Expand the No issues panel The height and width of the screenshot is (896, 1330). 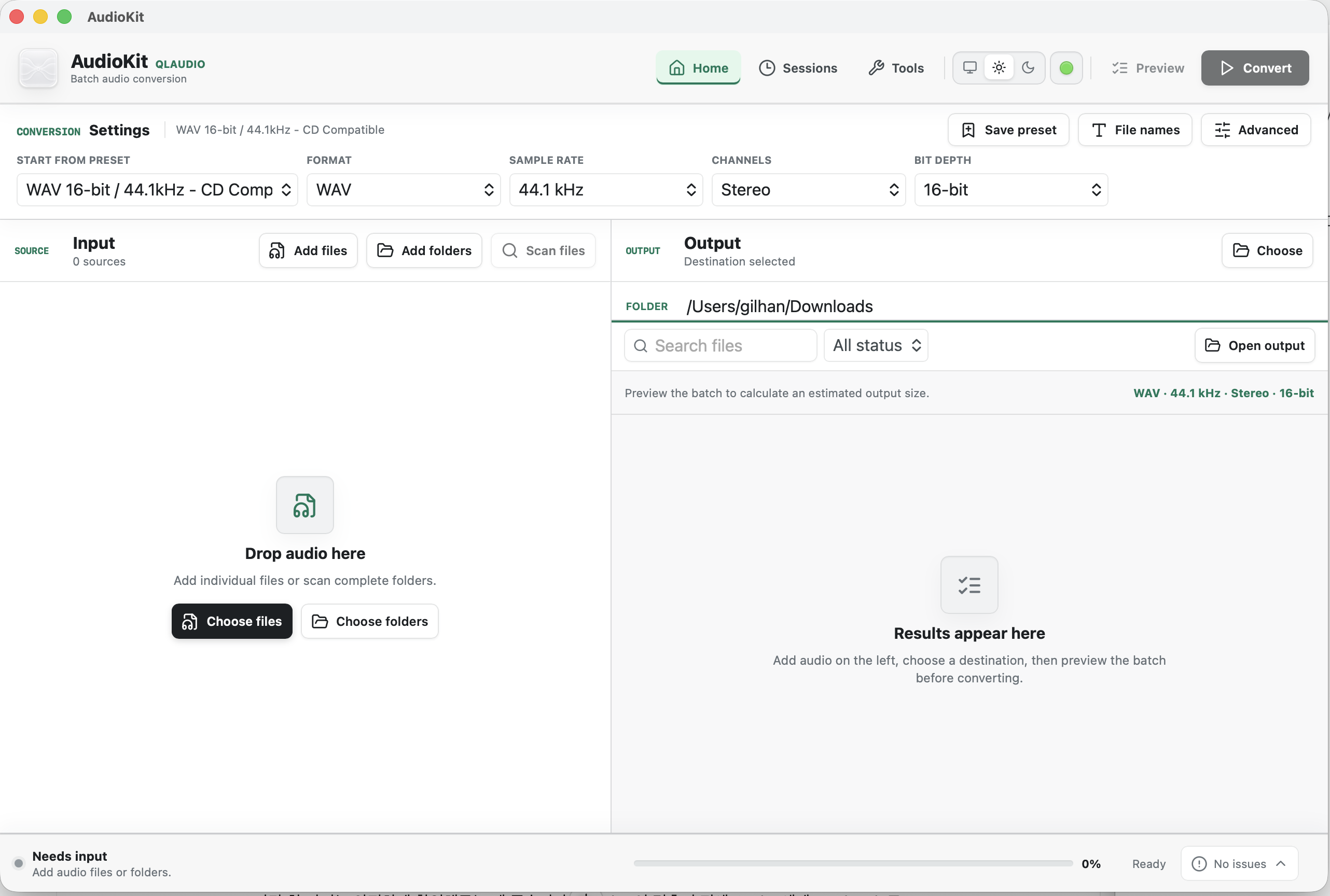tap(1240, 863)
